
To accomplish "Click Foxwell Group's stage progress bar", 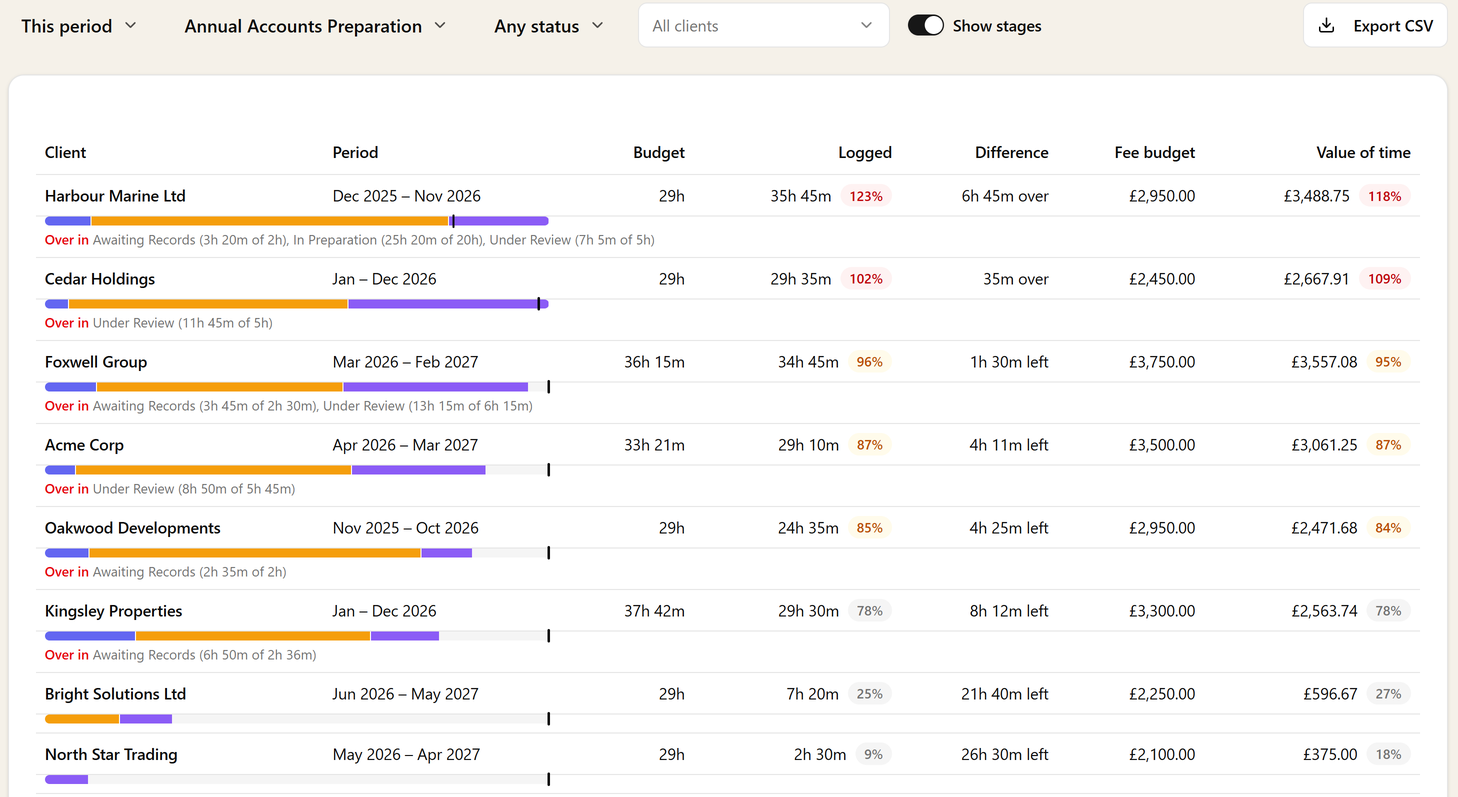I will tap(297, 387).
